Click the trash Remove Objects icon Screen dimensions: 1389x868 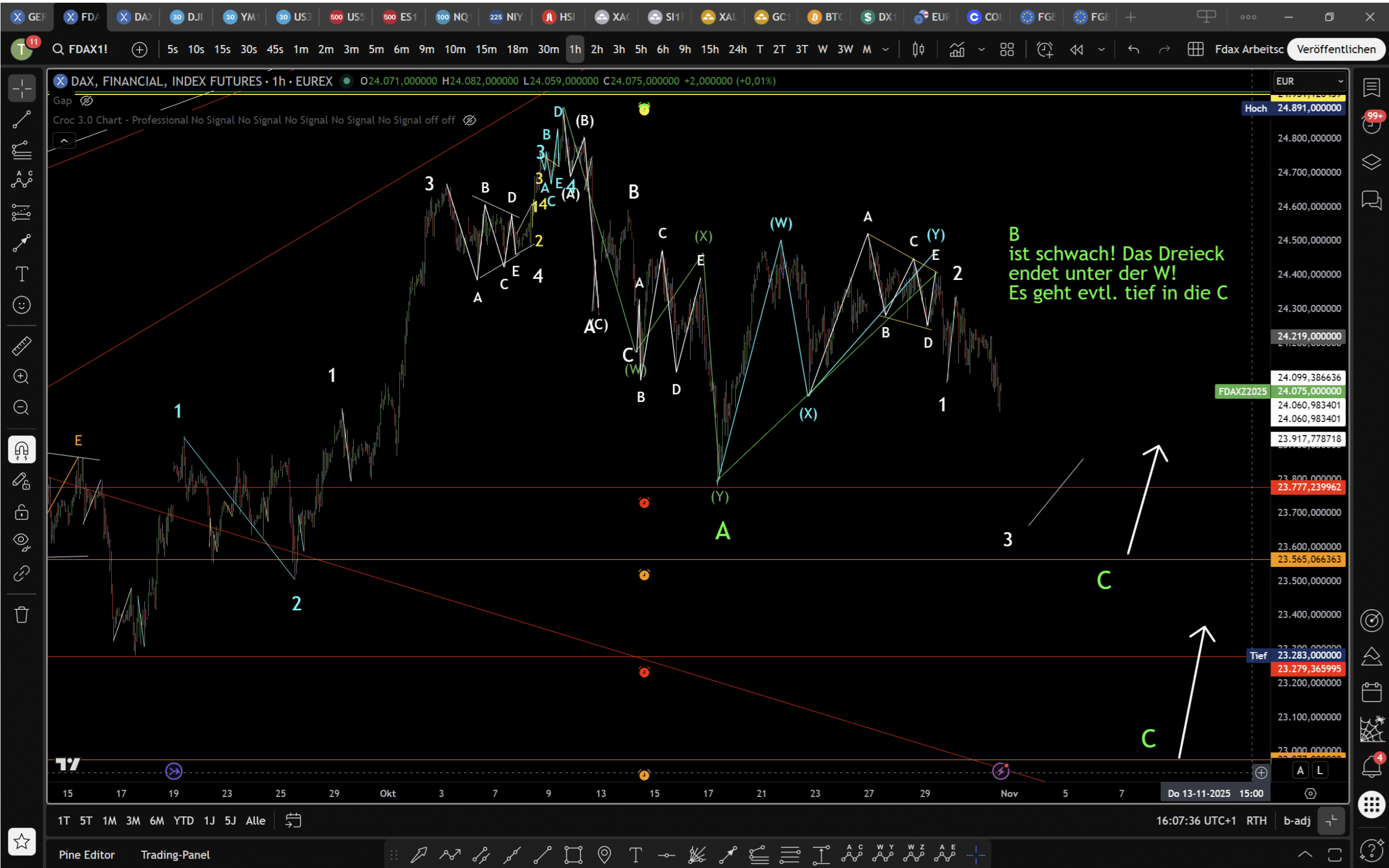[21, 615]
